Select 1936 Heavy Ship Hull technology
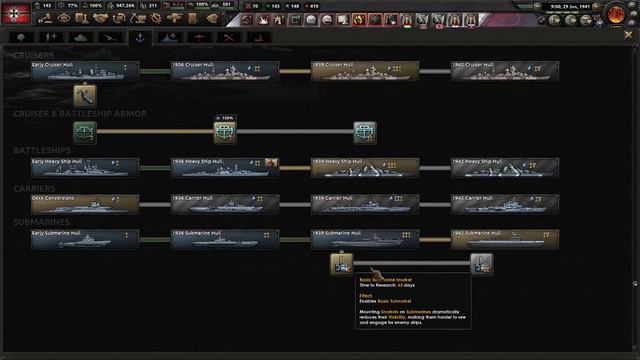Image resolution: width=640 pixels, height=360 pixels. pos(225,168)
